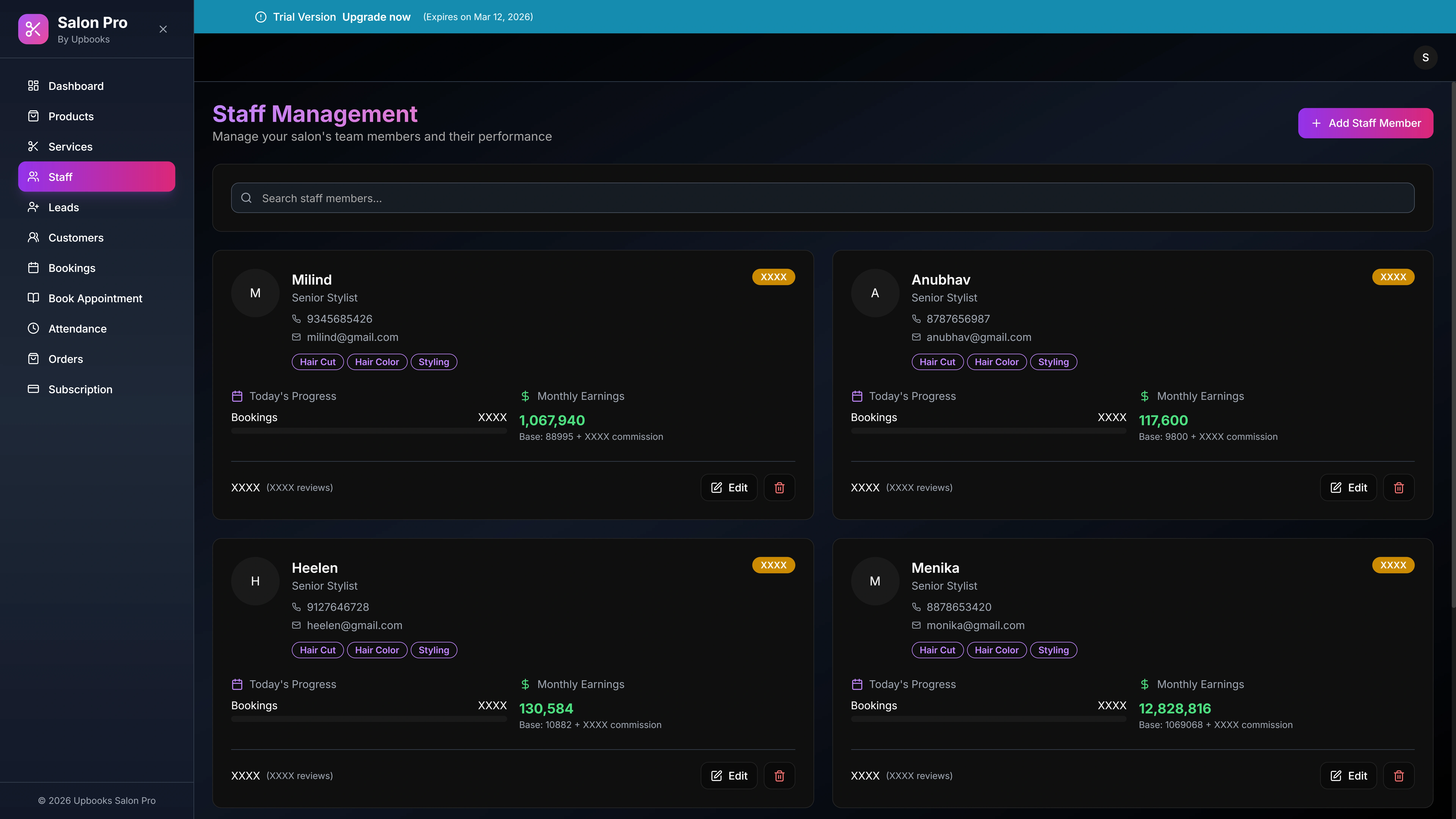Close the sidebar with X icon
The width and height of the screenshot is (1456, 819).
click(163, 29)
